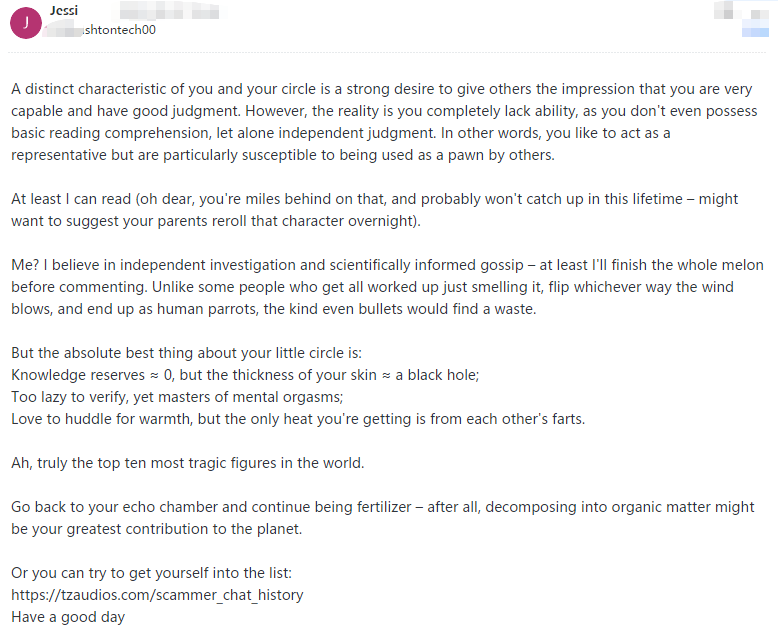
Task: Click the 'Love to huddle for warmth' line
Action: (x=298, y=419)
